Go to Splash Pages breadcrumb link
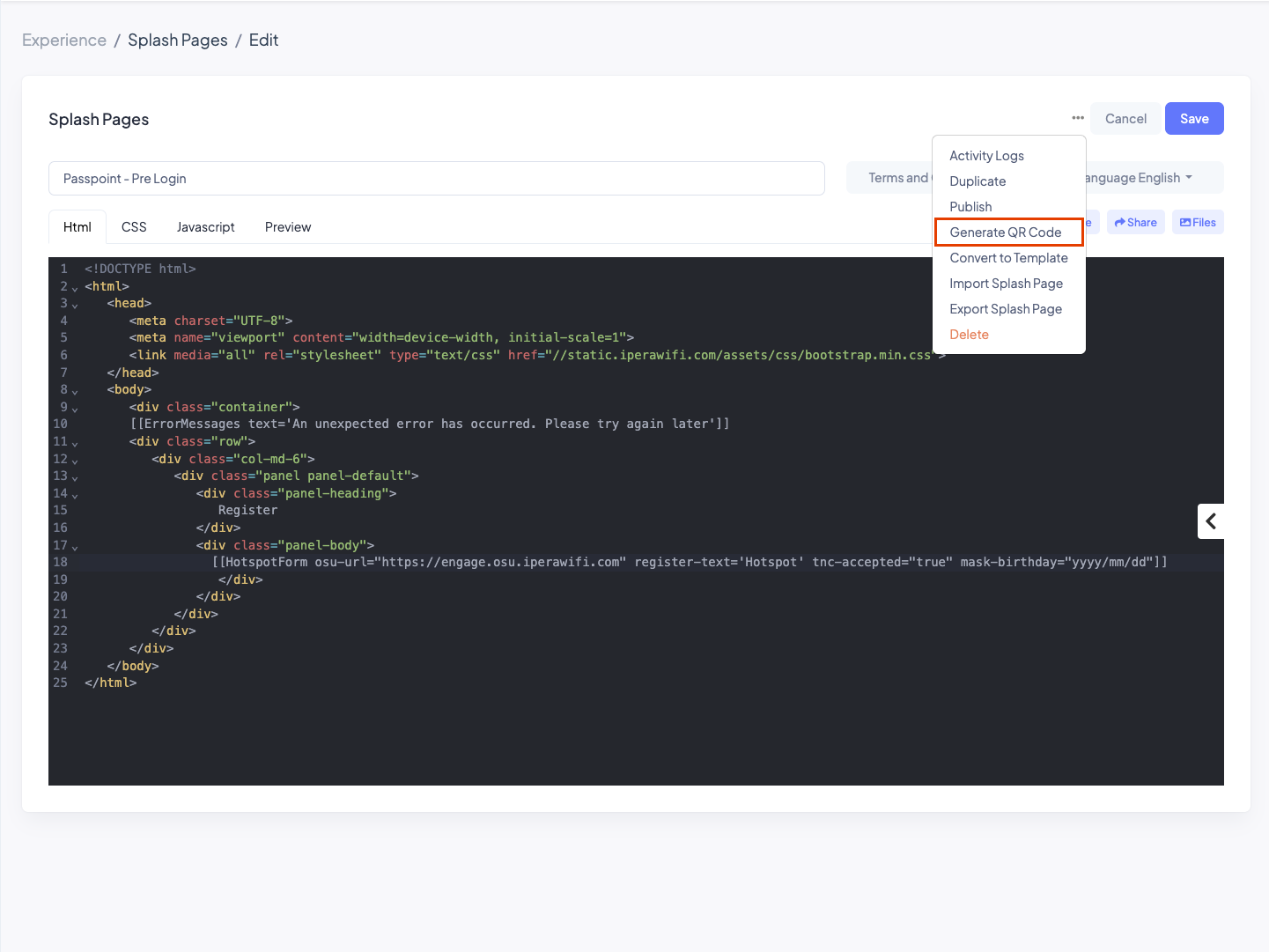This screenshot has height=952, width=1269. 178,41
